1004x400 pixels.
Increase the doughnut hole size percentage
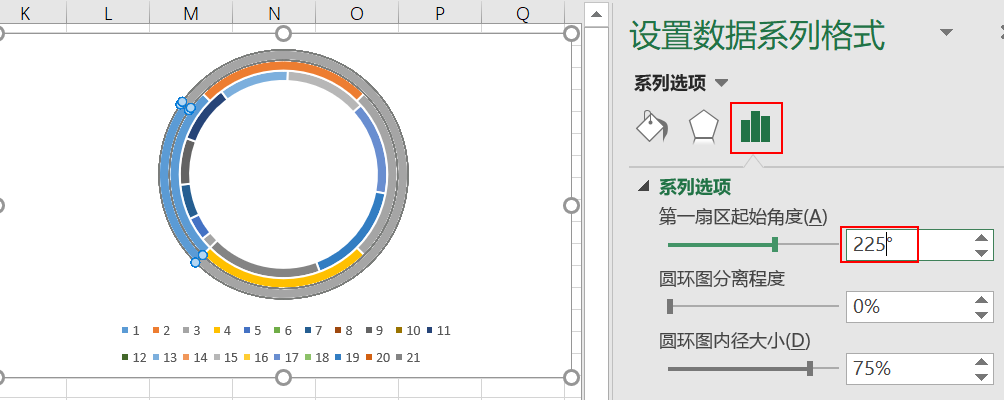point(981,362)
